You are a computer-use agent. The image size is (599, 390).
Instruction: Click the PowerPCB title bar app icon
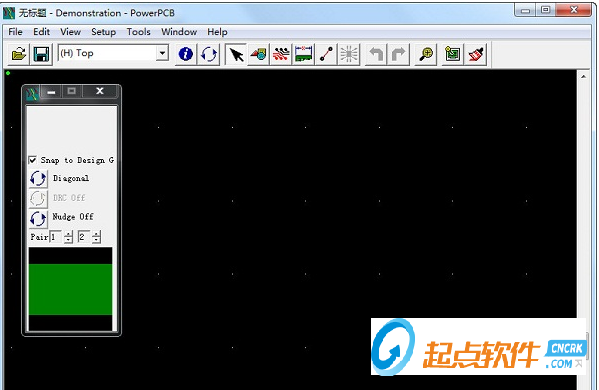point(9,13)
